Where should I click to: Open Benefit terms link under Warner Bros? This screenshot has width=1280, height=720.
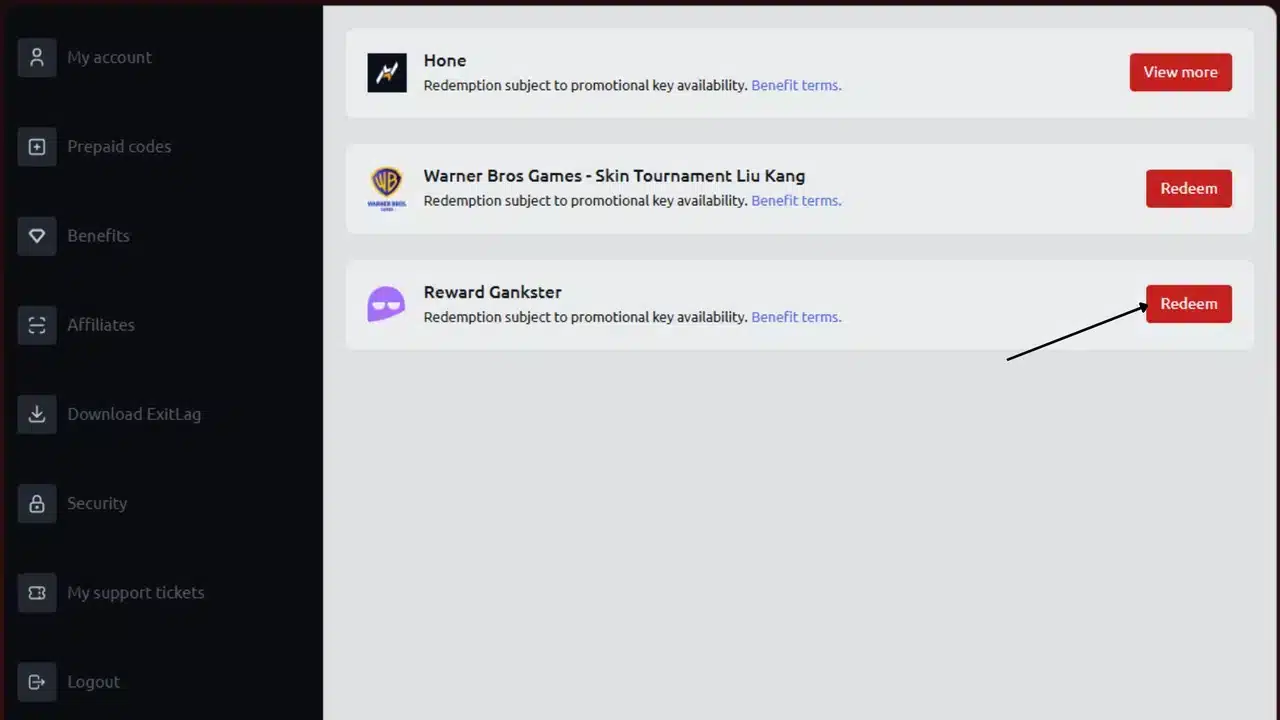(x=796, y=201)
